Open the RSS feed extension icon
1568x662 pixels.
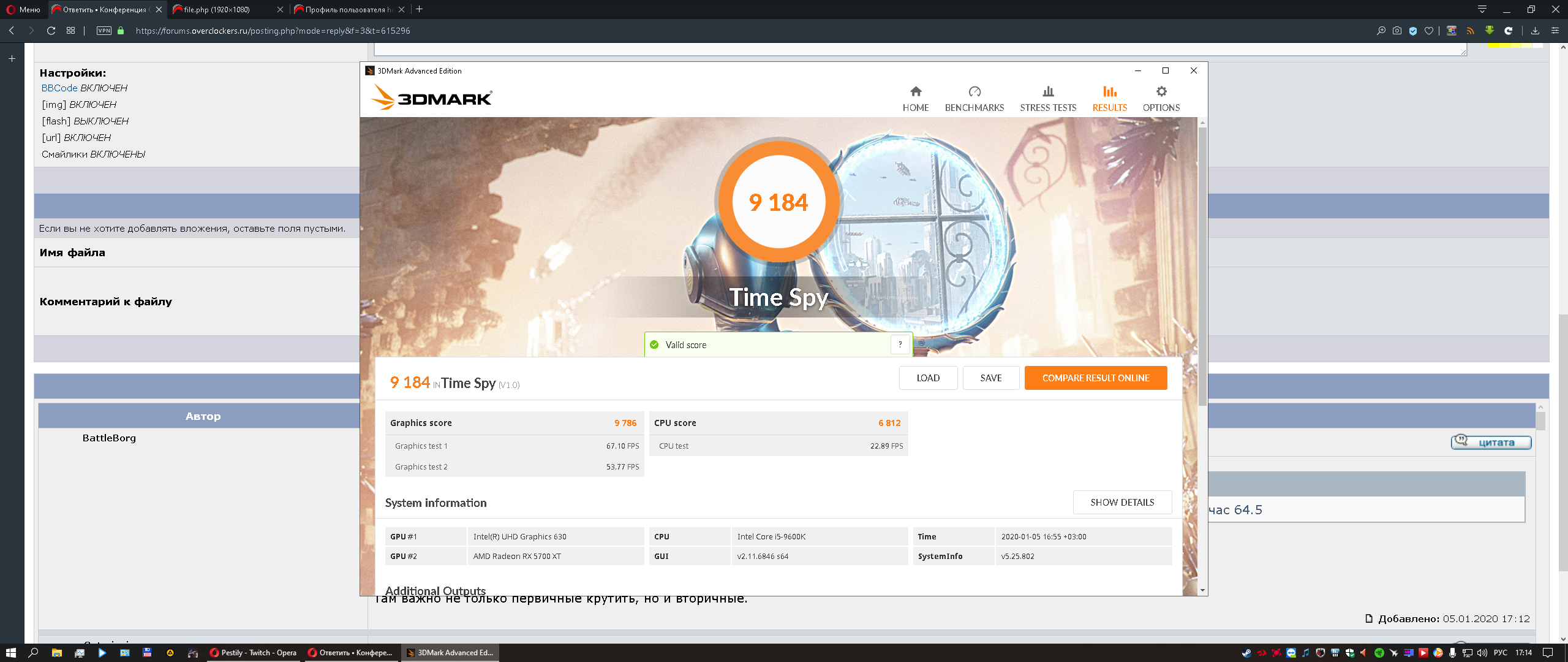[x=1470, y=31]
